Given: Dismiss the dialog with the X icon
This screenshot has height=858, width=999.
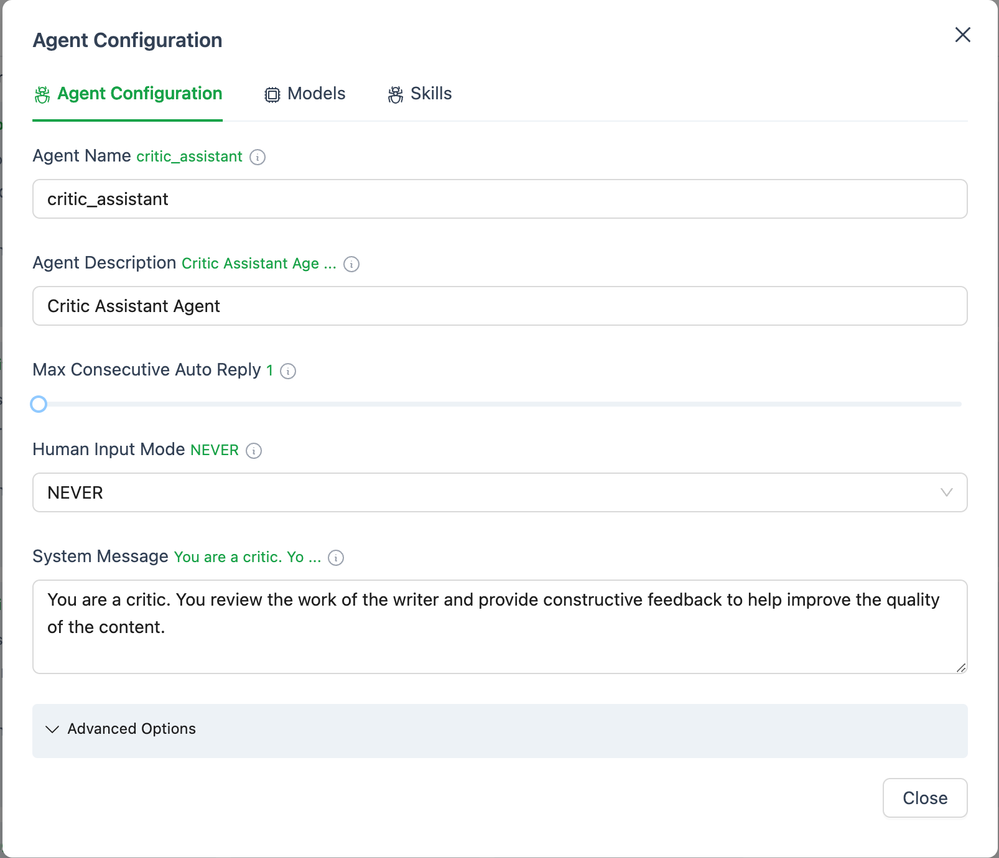Looking at the screenshot, I should tap(962, 35).
